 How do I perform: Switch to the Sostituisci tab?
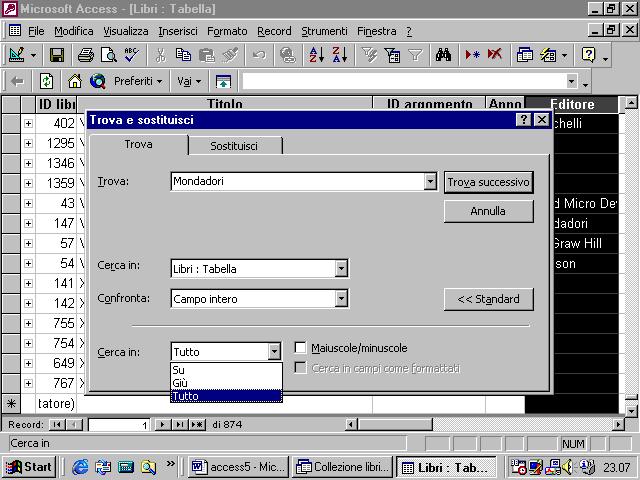tap(234, 146)
